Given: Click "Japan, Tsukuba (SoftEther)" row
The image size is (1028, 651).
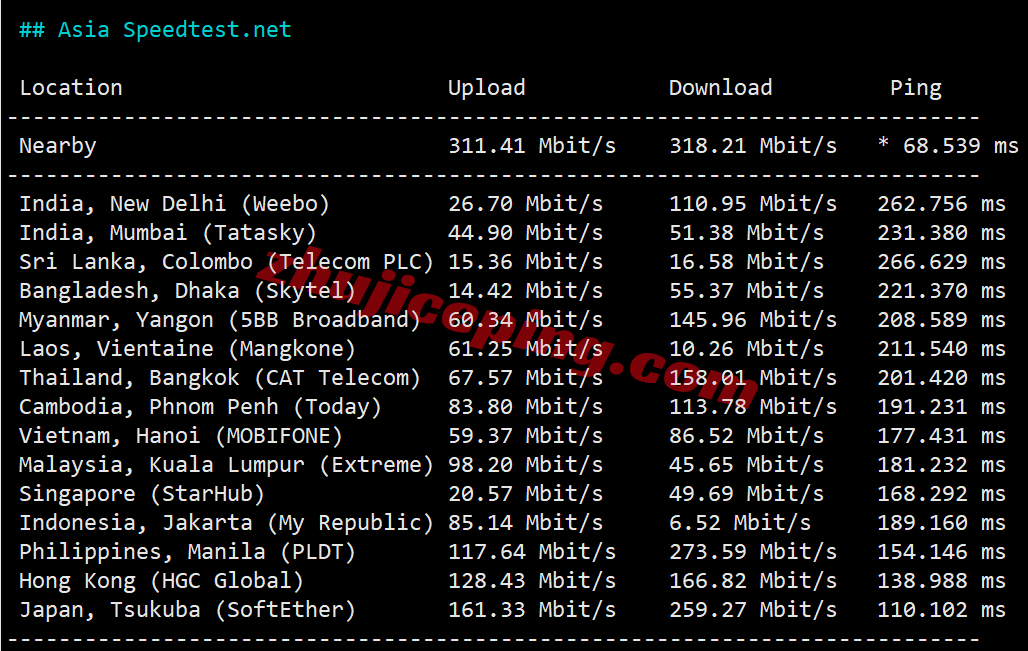Looking at the screenshot, I should 187,610.
